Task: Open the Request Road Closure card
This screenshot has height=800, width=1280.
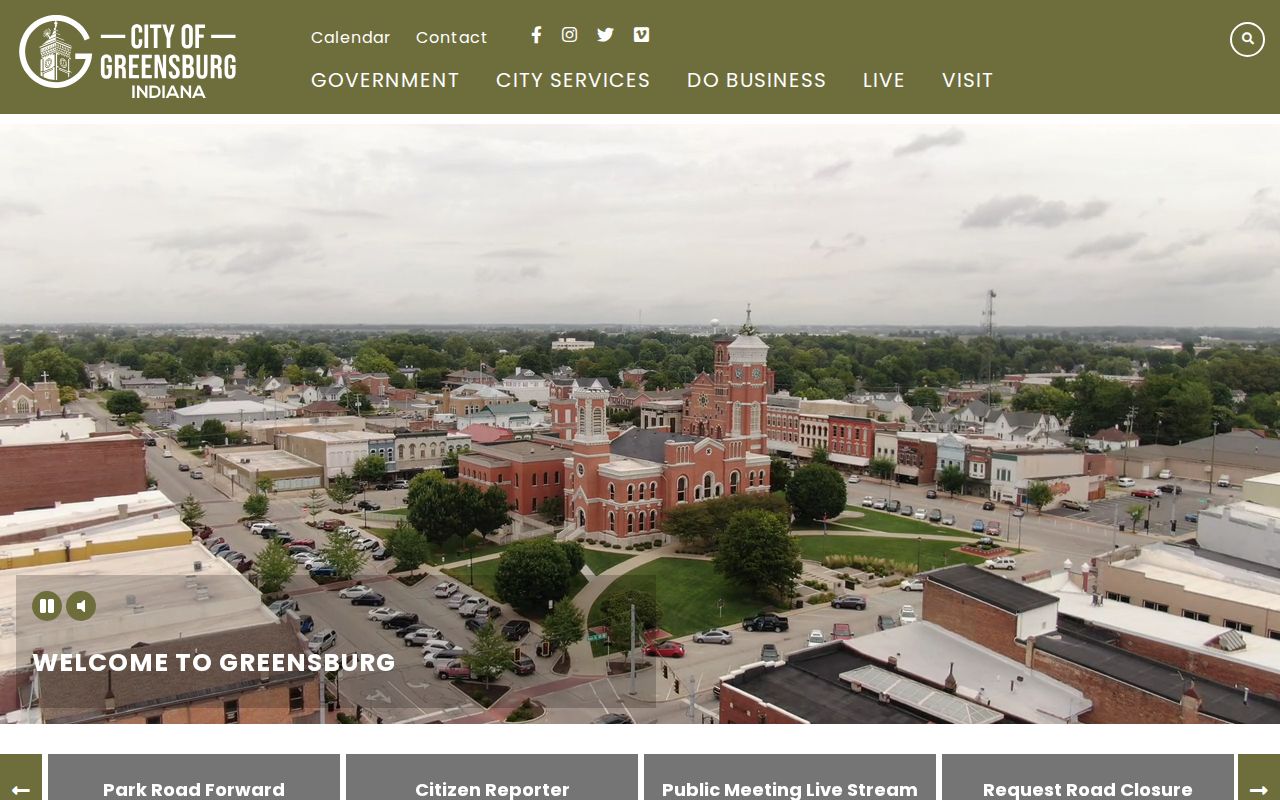Action: 1088,778
